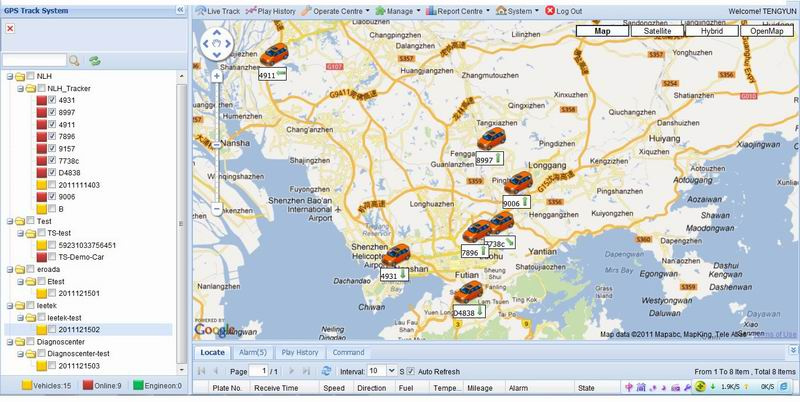Switch to the Locate tab
This screenshot has height=402, width=800.
coord(212,353)
